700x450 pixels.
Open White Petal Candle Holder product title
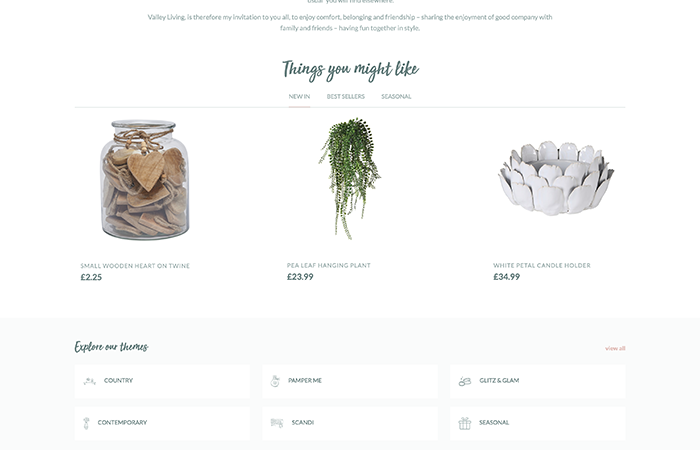pos(542,265)
